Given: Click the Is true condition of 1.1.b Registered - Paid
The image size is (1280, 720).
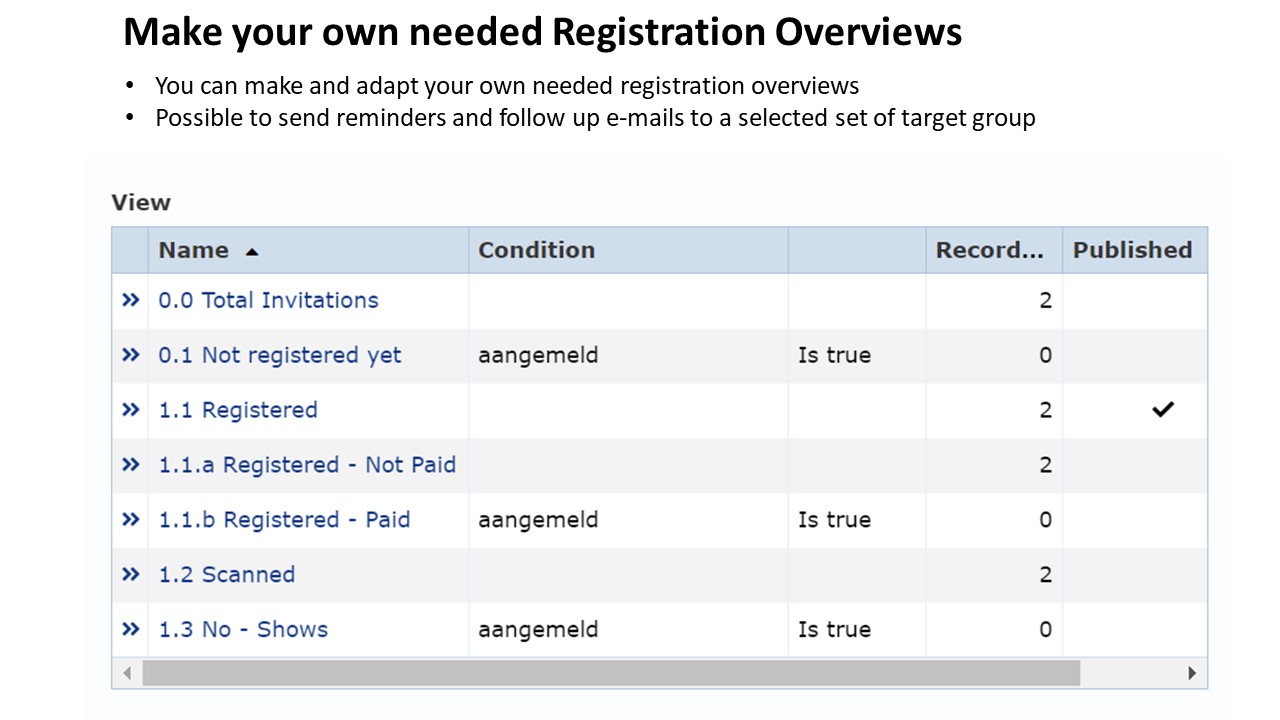Looking at the screenshot, I should pos(834,519).
